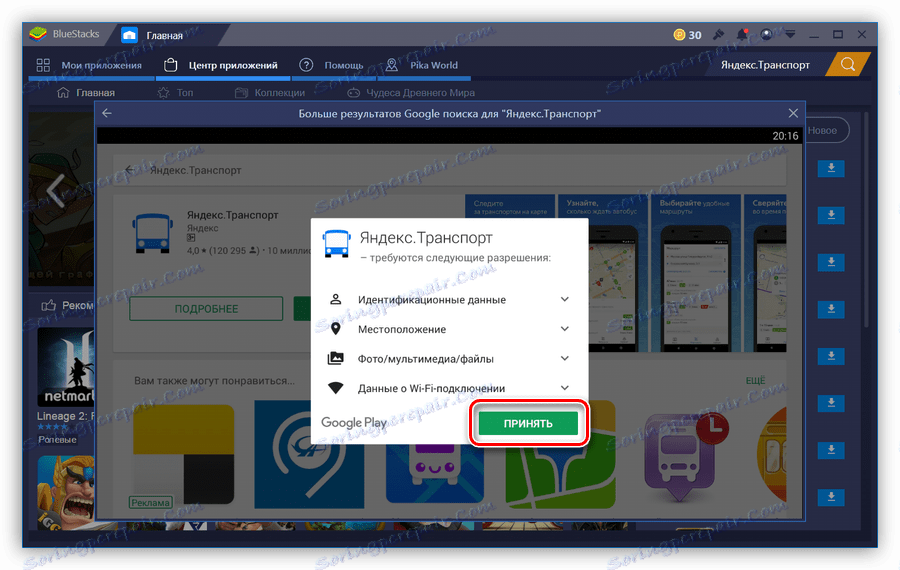Click the photo/media files icon

336,358
